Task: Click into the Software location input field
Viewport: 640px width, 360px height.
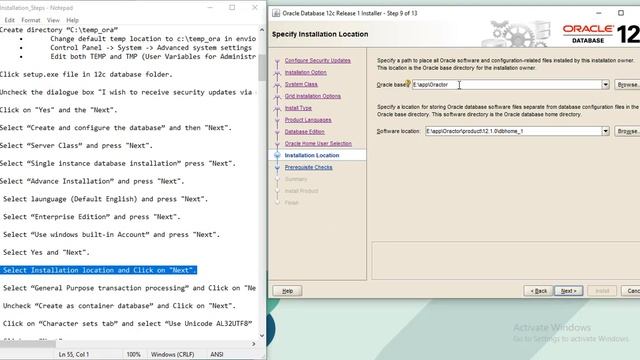Action: [513, 131]
